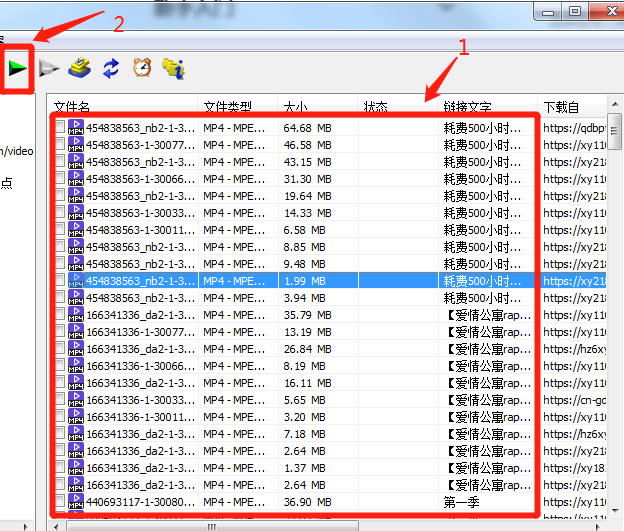Viewport: 624px width, 531px height.
Task: Click the gray Resume play icon in toolbar
Action: click(49, 68)
